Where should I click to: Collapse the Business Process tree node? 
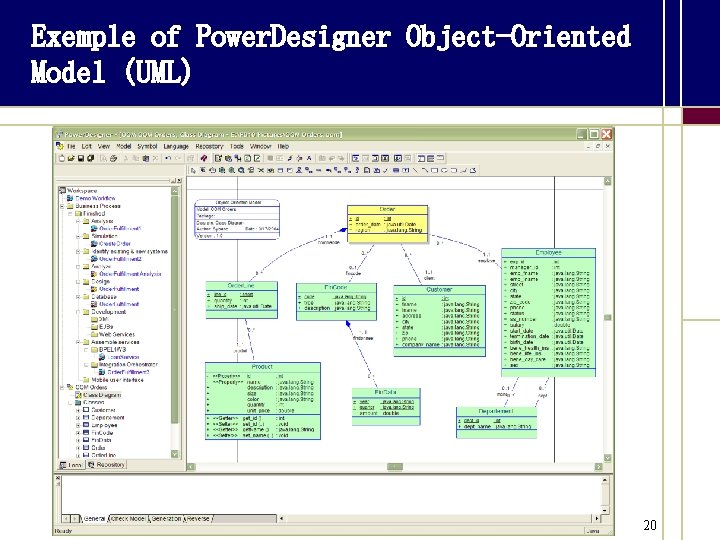(x=63, y=206)
